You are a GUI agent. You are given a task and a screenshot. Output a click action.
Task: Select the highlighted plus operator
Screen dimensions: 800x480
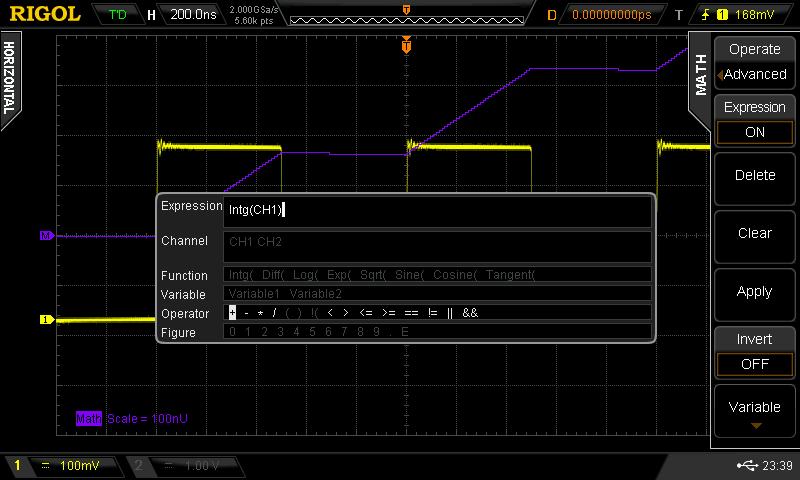(232, 313)
